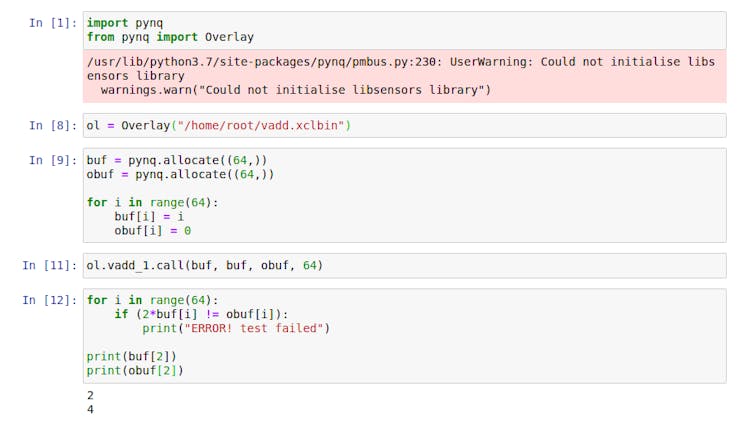Click the line "obuf[i] = 0"
The height and width of the screenshot is (425, 740).
[152, 231]
